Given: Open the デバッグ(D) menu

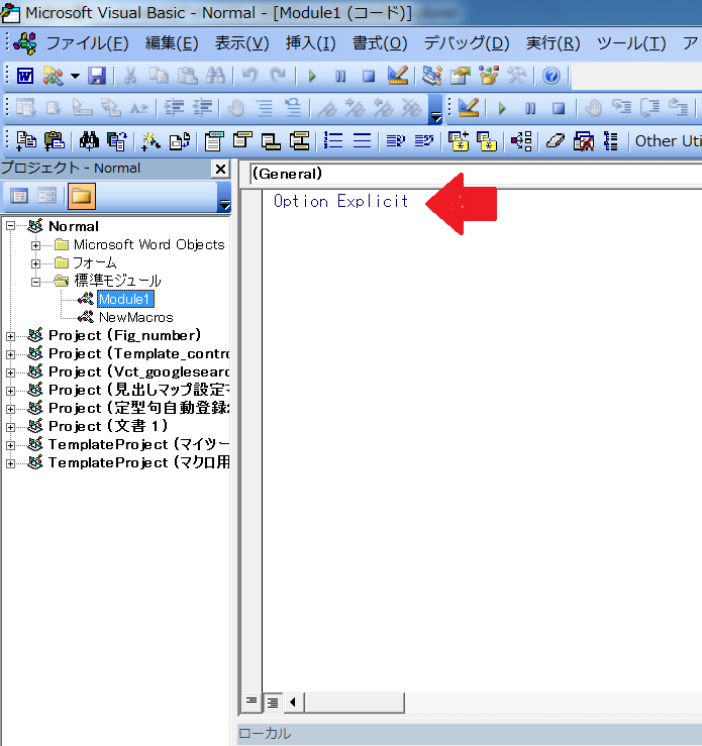Looking at the screenshot, I should [466, 43].
